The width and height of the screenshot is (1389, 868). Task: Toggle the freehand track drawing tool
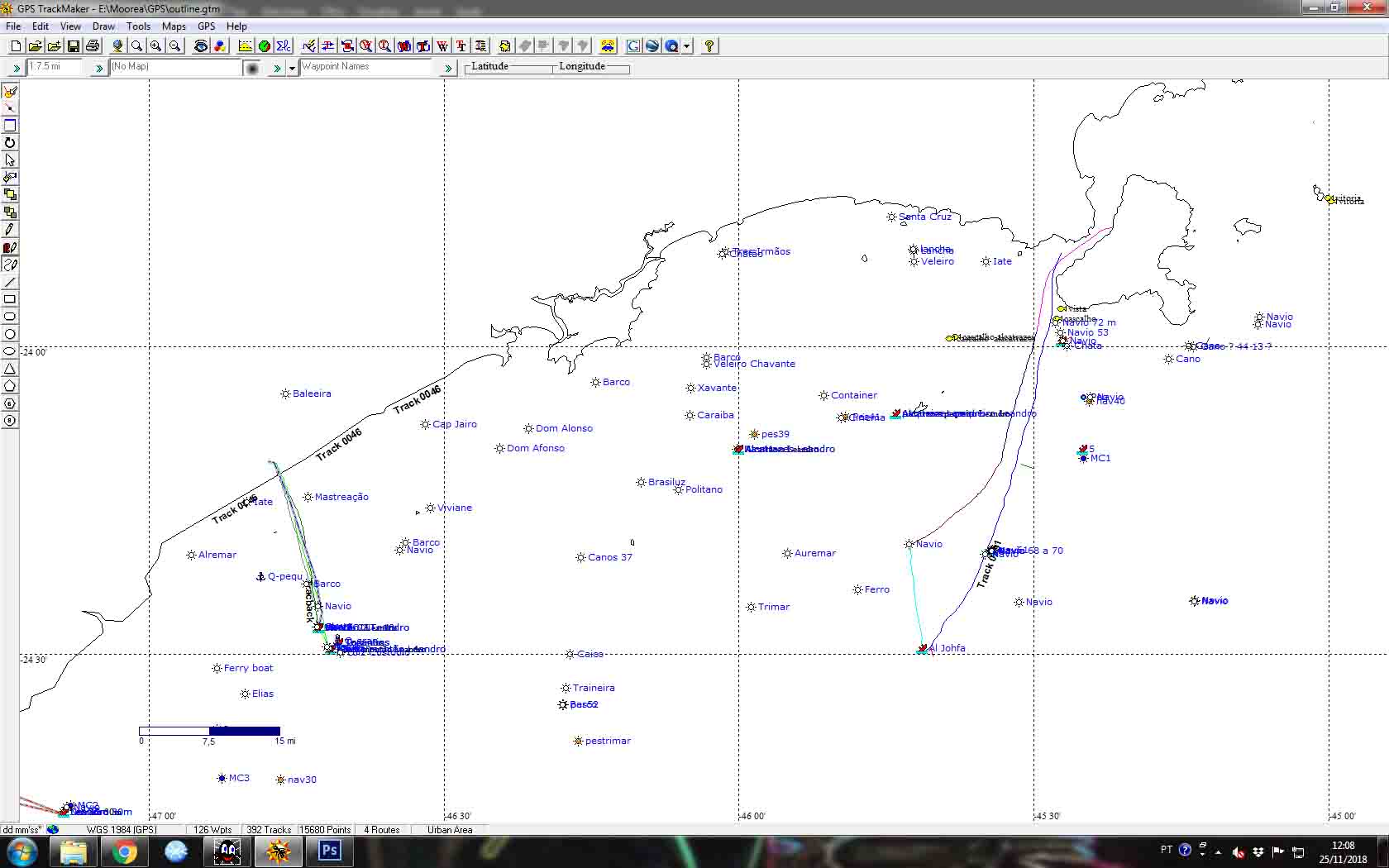click(x=10, y=265)
